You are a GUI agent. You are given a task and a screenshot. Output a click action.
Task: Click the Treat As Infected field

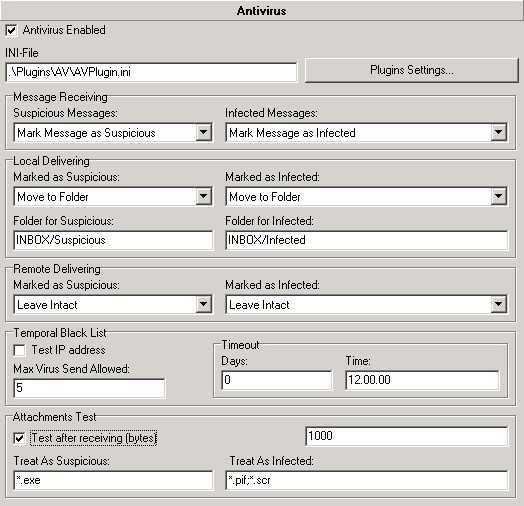pyautogui.click(x=367, y=480)
